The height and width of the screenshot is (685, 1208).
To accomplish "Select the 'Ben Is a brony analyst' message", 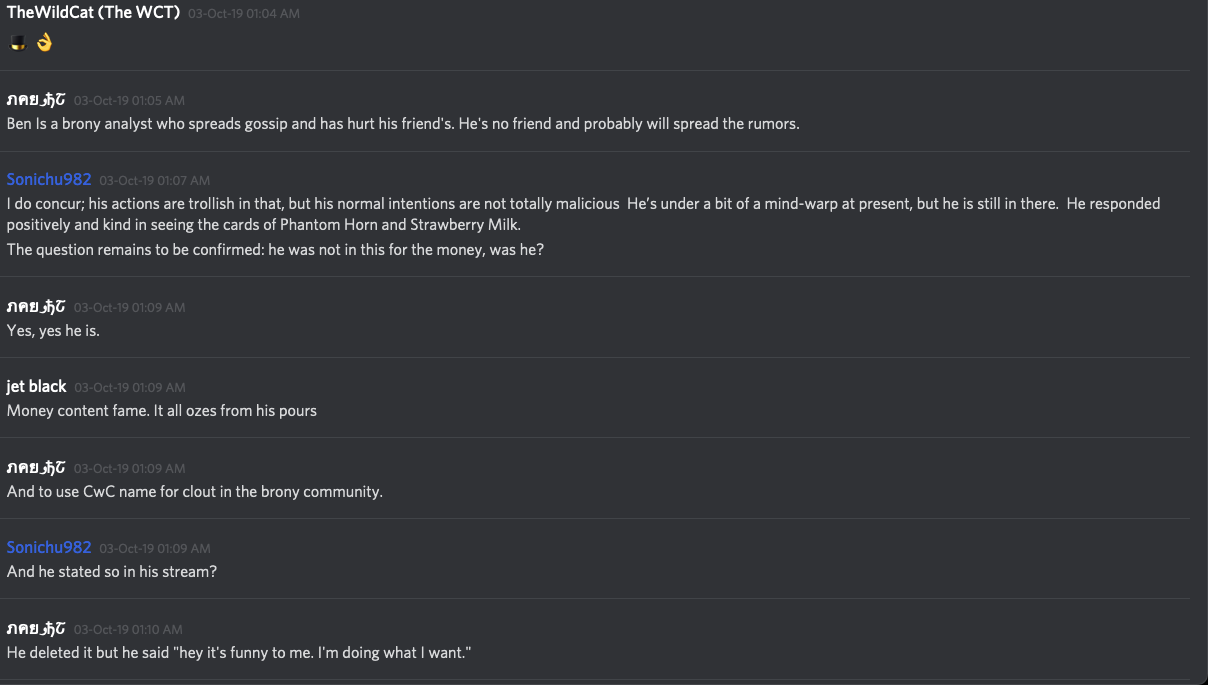I will coord(402,124).
